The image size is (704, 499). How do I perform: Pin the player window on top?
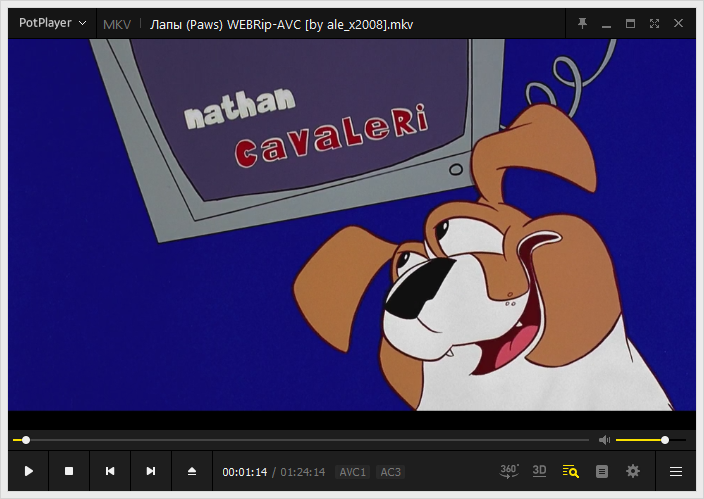tap(582, 23)
